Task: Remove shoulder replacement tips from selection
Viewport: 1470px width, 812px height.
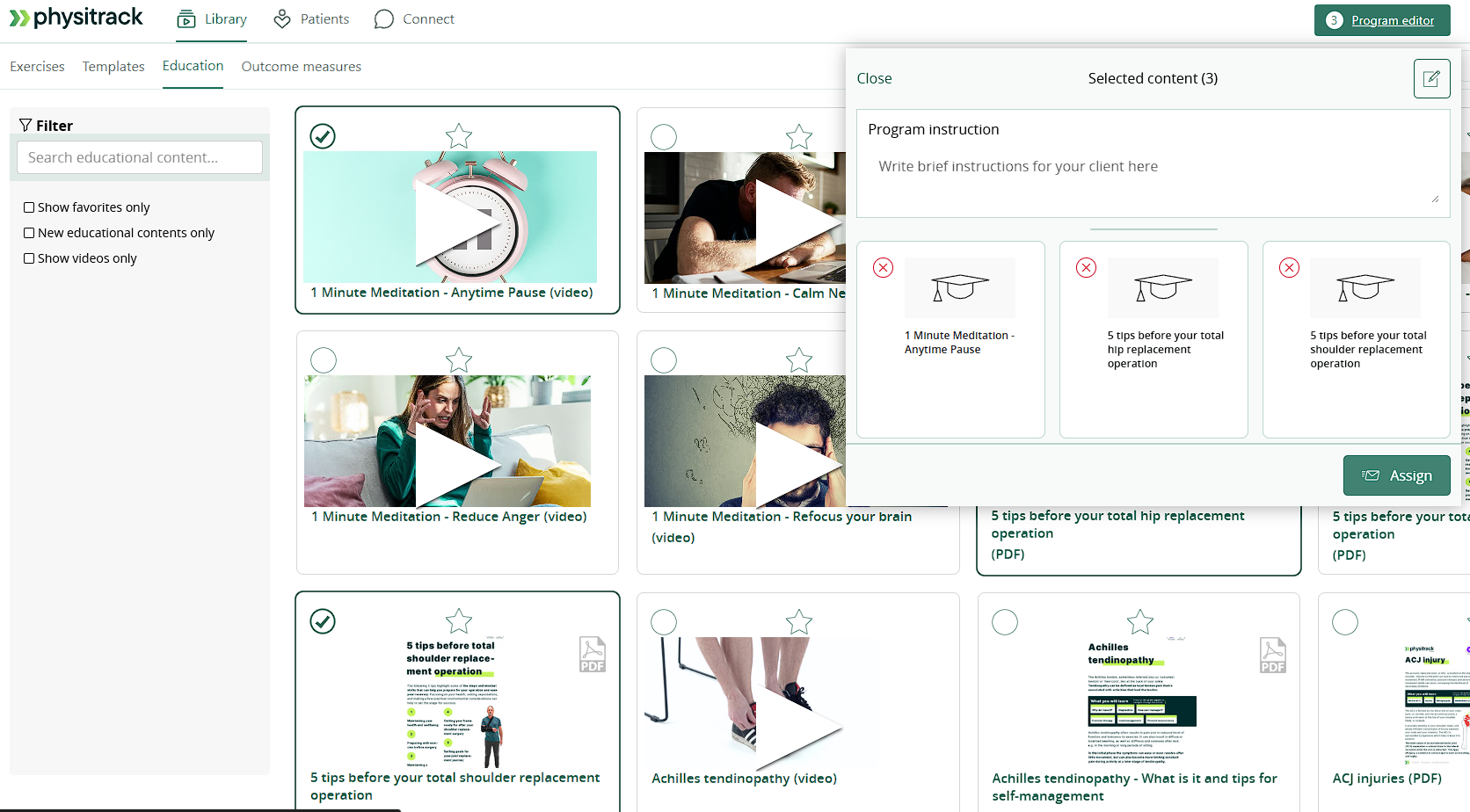Action: pos(1290,268)
